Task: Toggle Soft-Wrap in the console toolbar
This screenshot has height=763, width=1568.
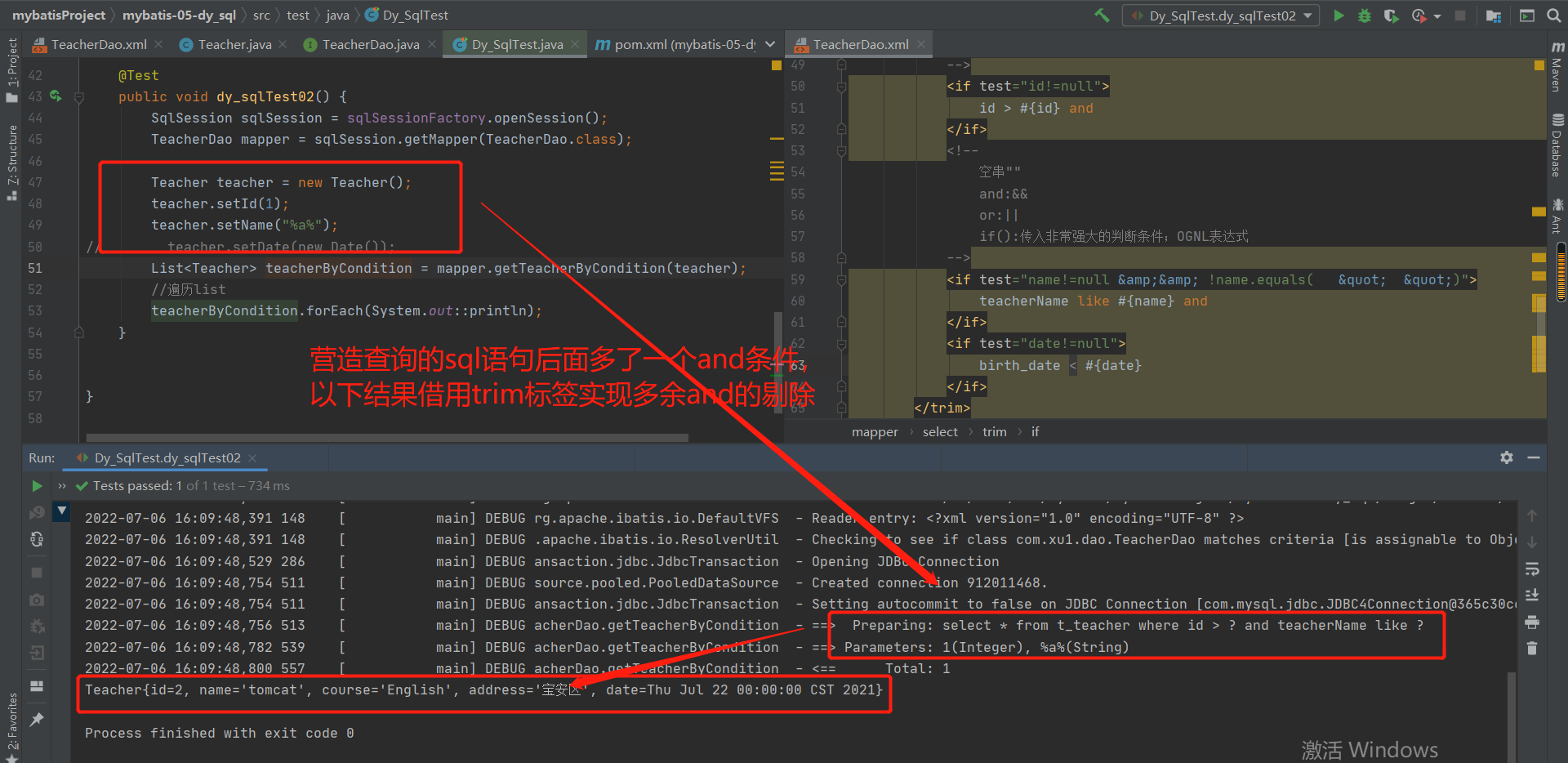Action: pyautogui.click(x=1532, y=569)
